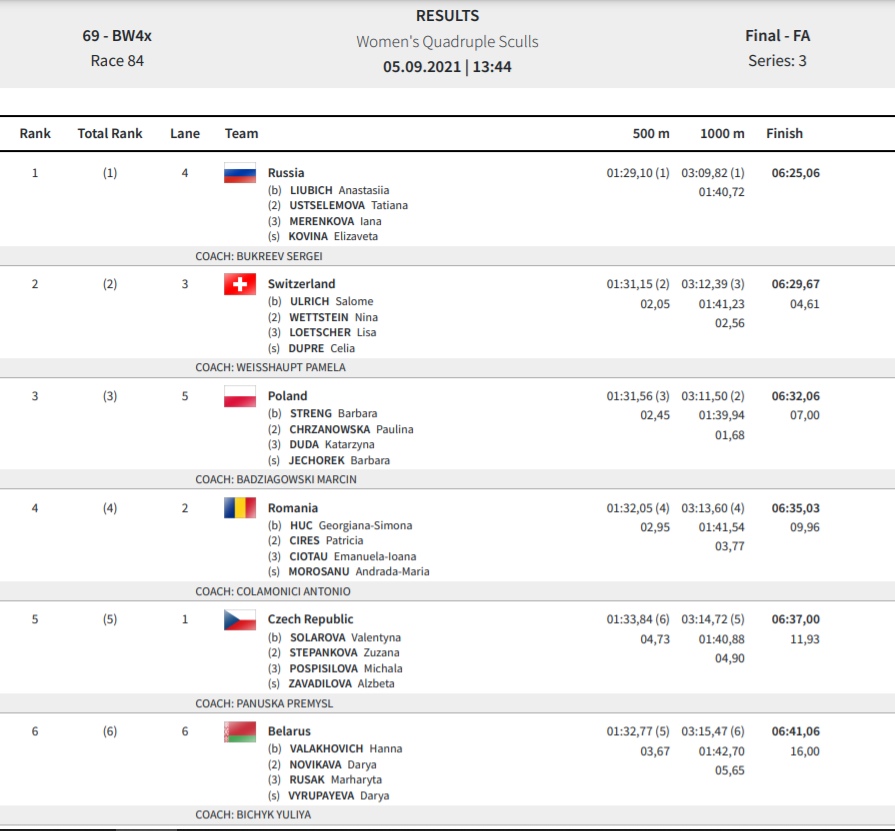
Task: Click the Romania flag icon
Action: [x=240, y=508]
